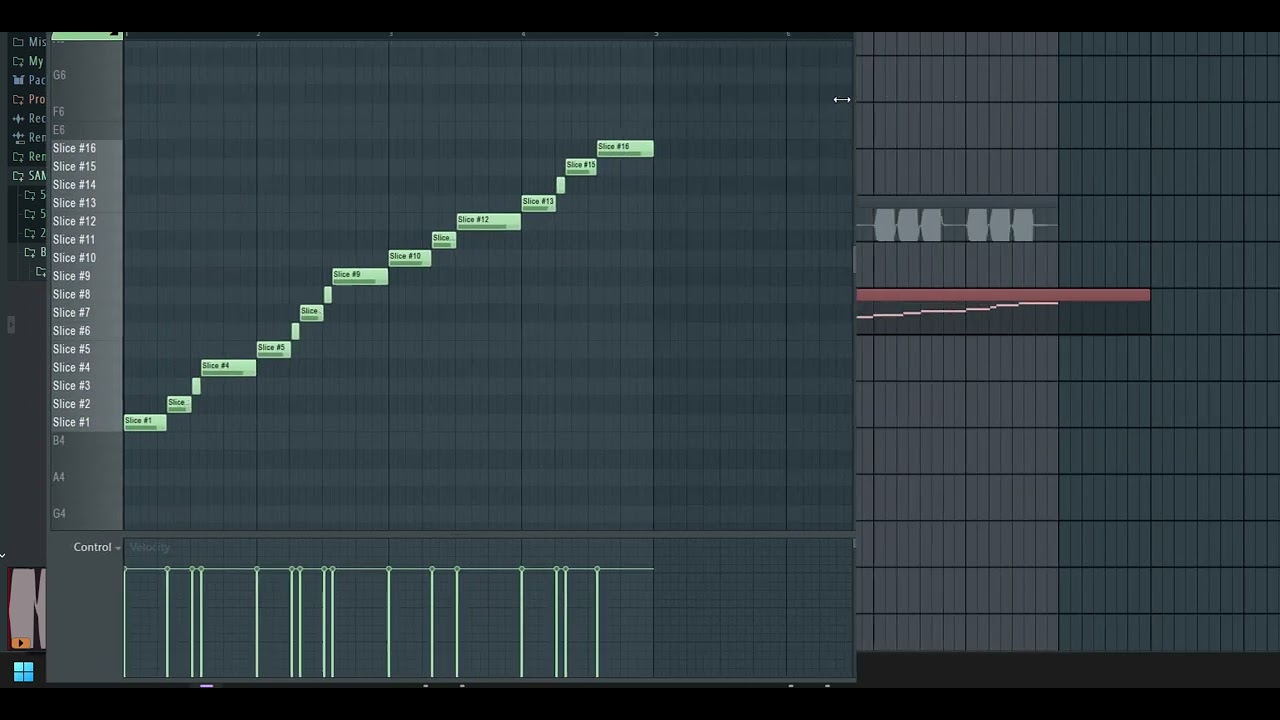Image resolution: width=1280 pixels, height=720 pixels.
Task: Preview the Slice #2 key on keyboard
Action: tap(87, 404)
